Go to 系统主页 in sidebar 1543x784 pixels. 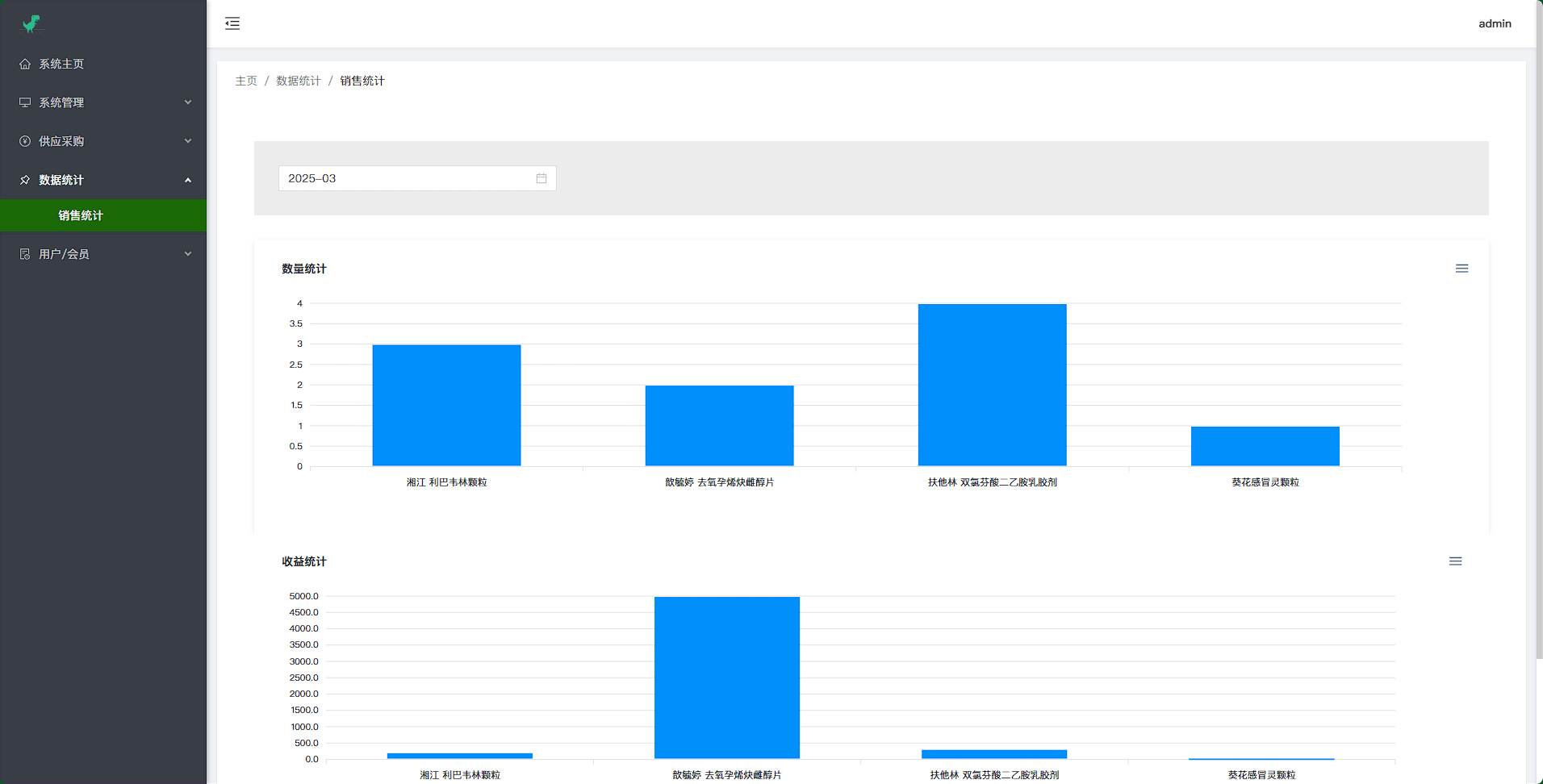tap(61, 64)
